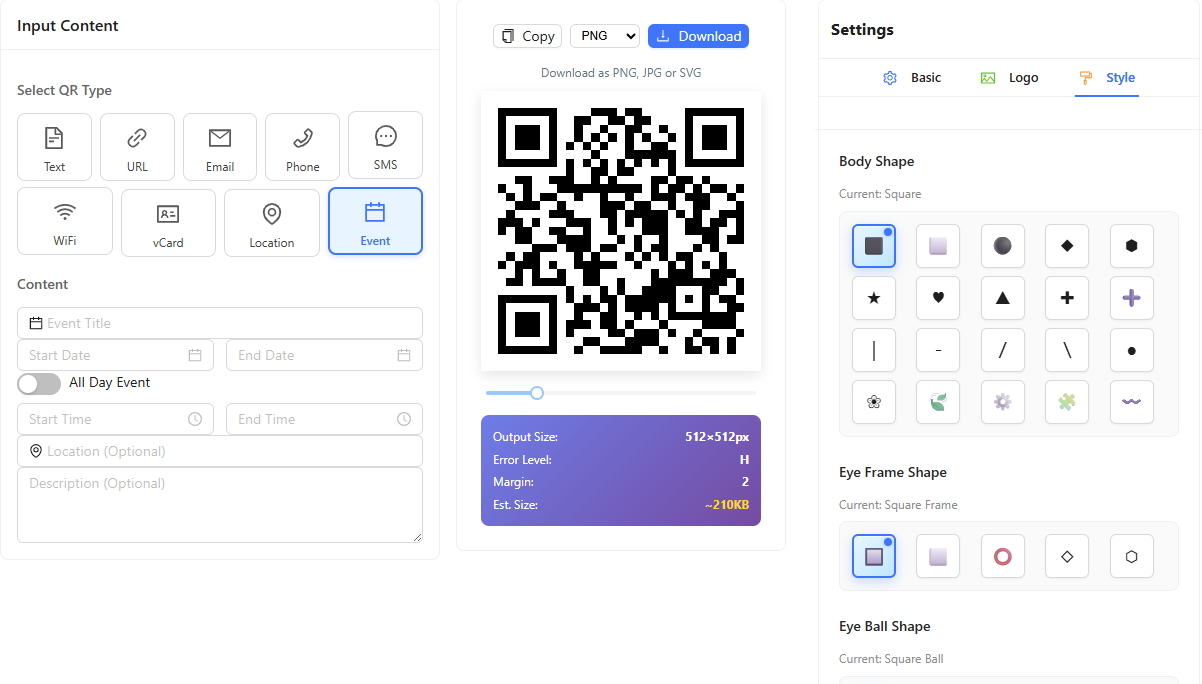1202x684 pixels.
Task: Select the dark square body shape
Action: (x=874, y=246)
